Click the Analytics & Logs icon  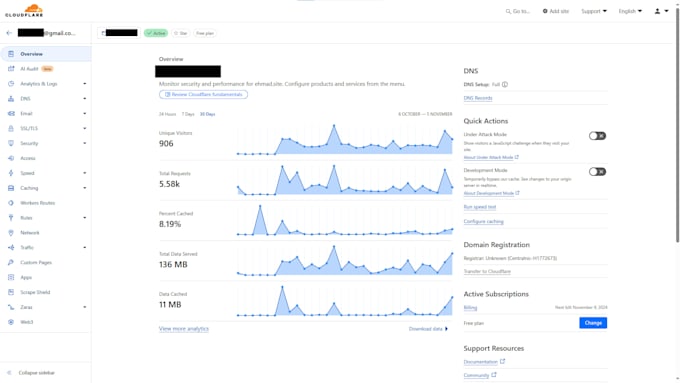11,84
